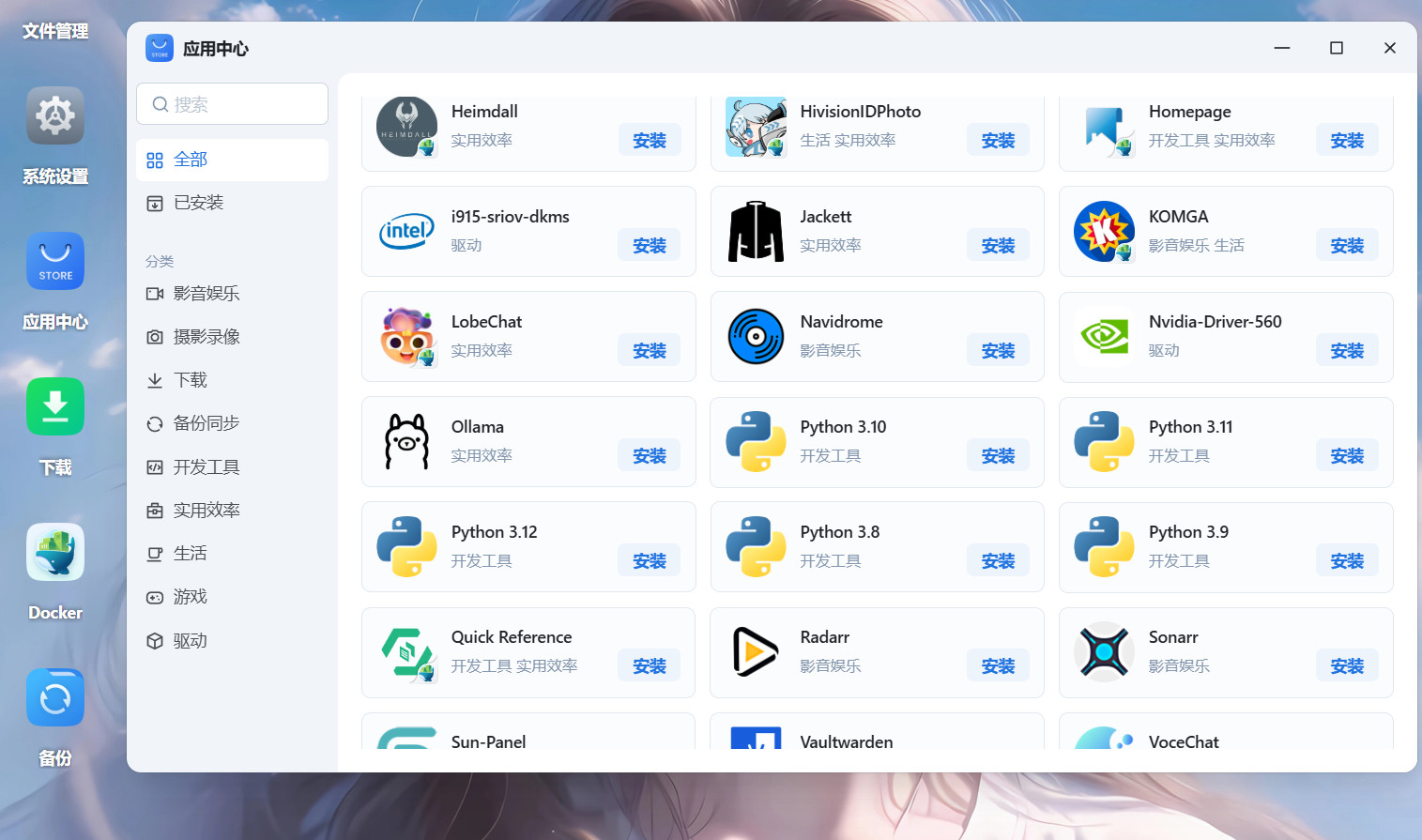Filter by 影音娱乐 category

click(232, 294)
